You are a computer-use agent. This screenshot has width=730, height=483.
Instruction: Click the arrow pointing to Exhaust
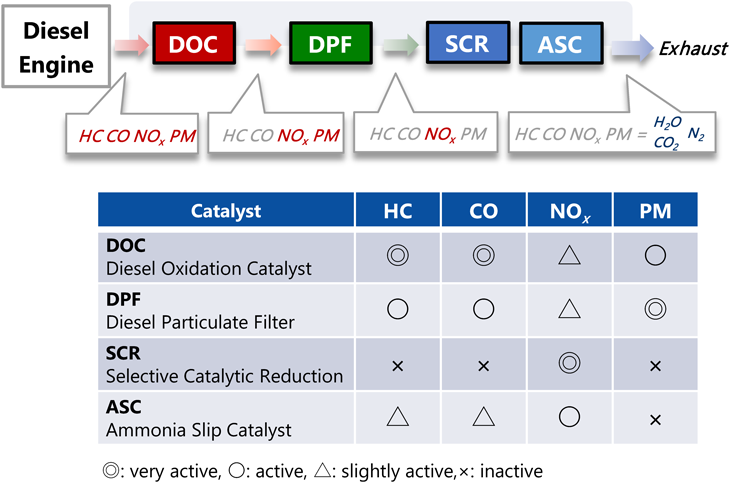(633, 48)
